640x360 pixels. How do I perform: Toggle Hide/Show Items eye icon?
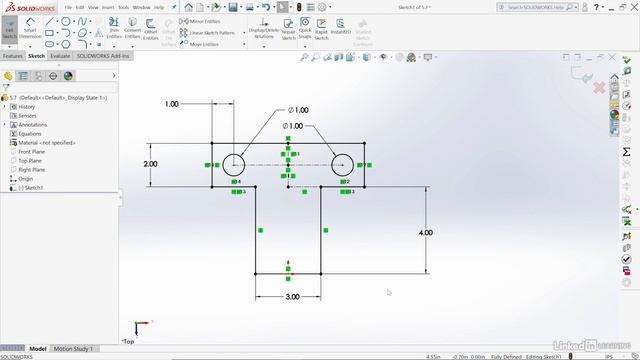tap(383, 58)
